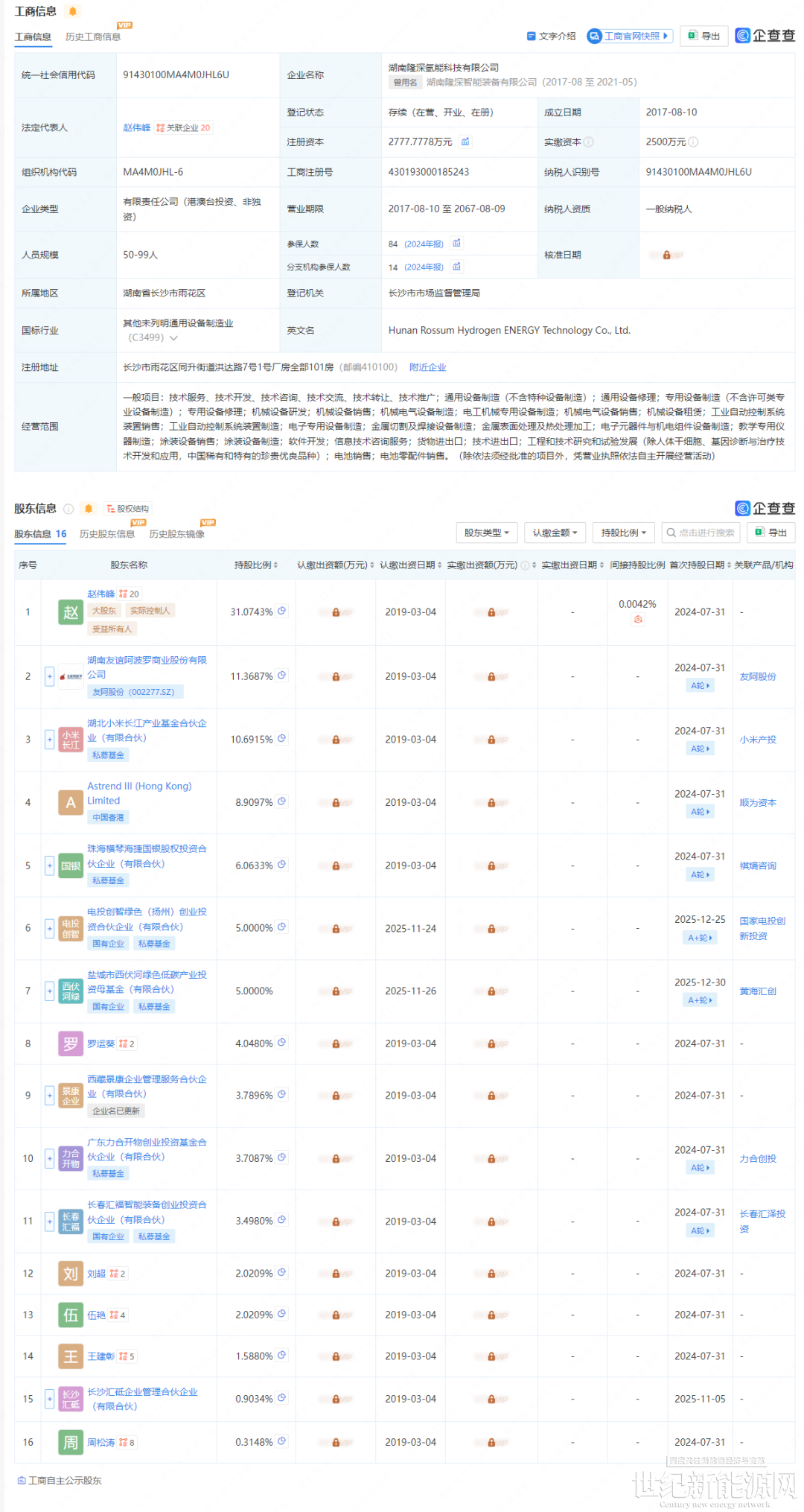
Task: Click the 工商官网快照 button
Action: [630, 36]
